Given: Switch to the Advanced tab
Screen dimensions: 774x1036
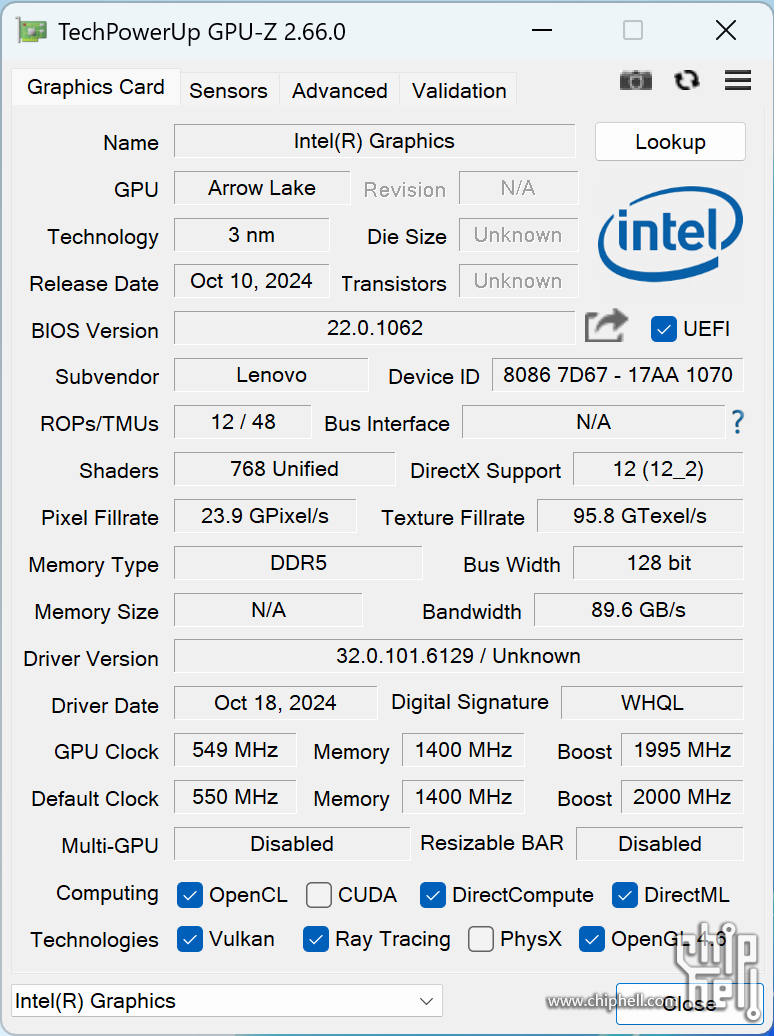Looking at the screenshot, I should click(339, 90).
